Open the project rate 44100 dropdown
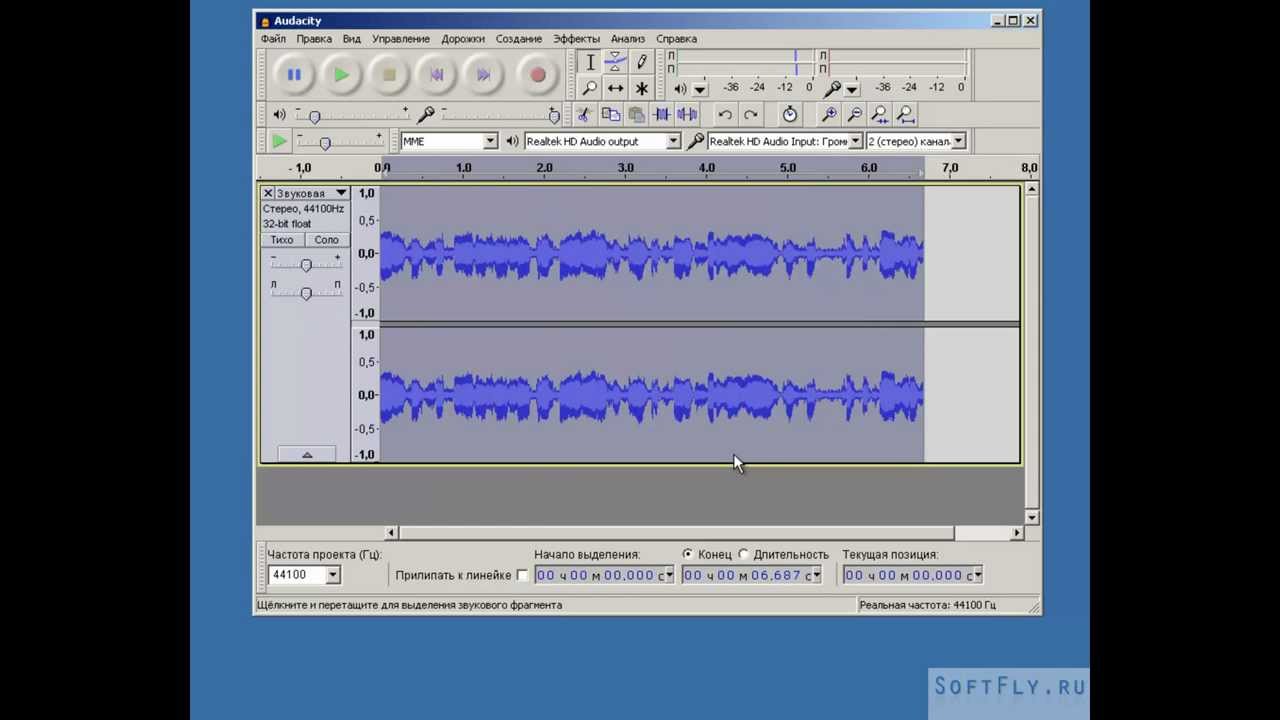The image size is (1280, 720). [333, 575]
